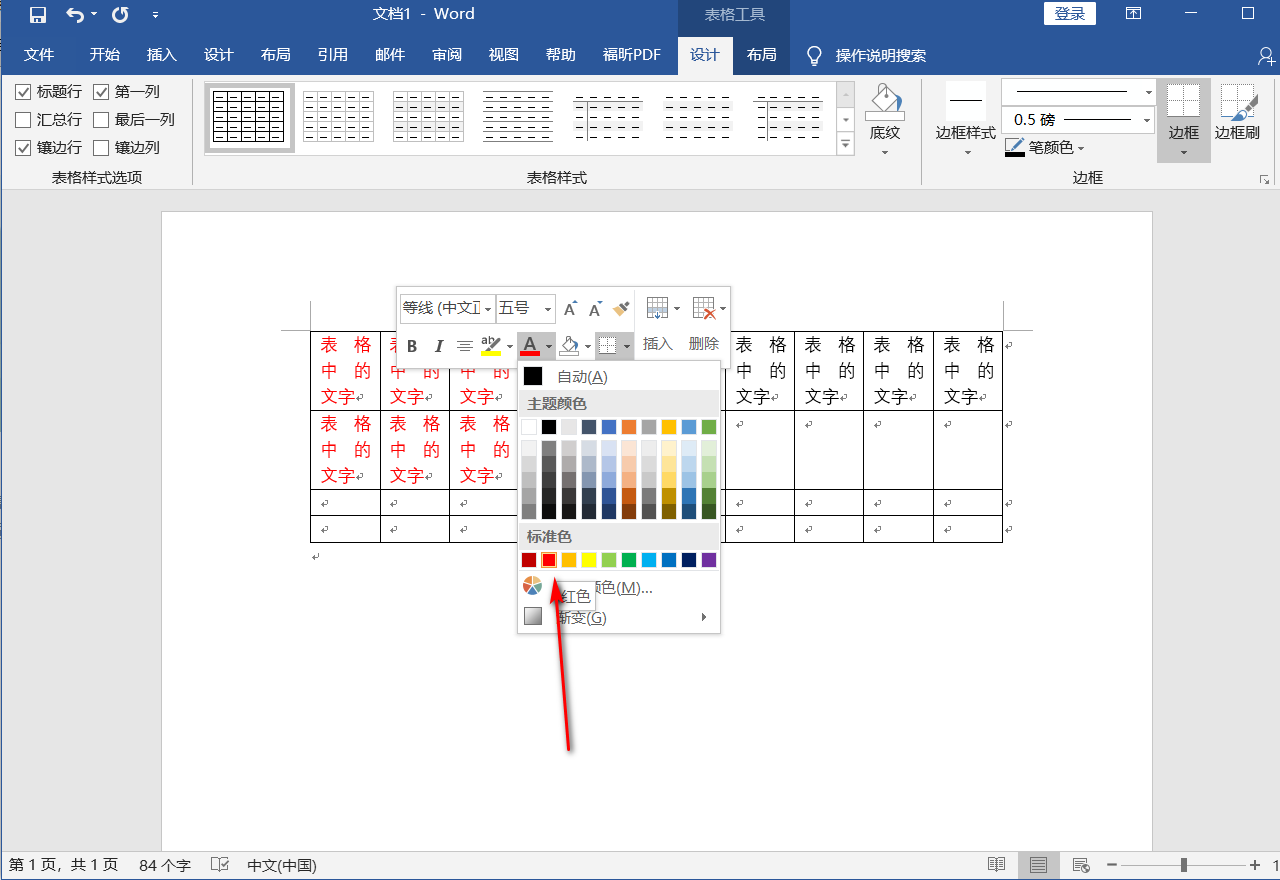The width and height of the screenshot is (1280, 880).
Task: Click the 删除 table delete icon
Action: tap(704, 307)
